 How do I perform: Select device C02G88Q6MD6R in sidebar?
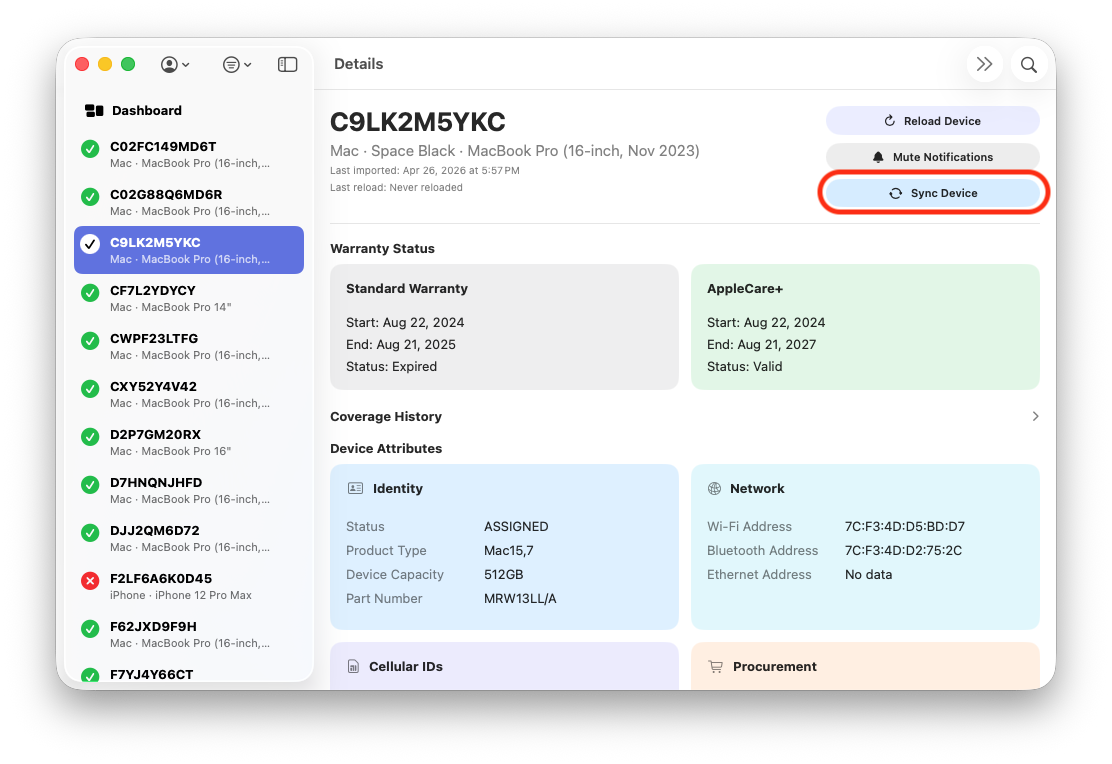pyautogui.click(x=189, y=202)
